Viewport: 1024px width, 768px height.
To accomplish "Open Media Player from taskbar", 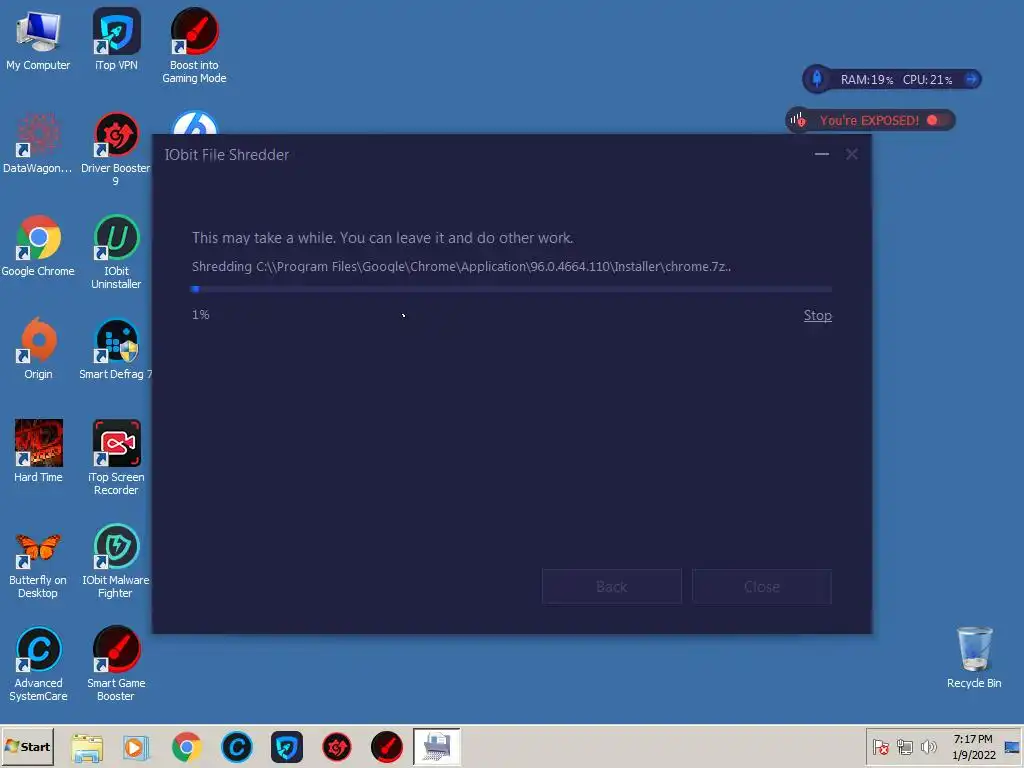I will click(x=136, y=747).
